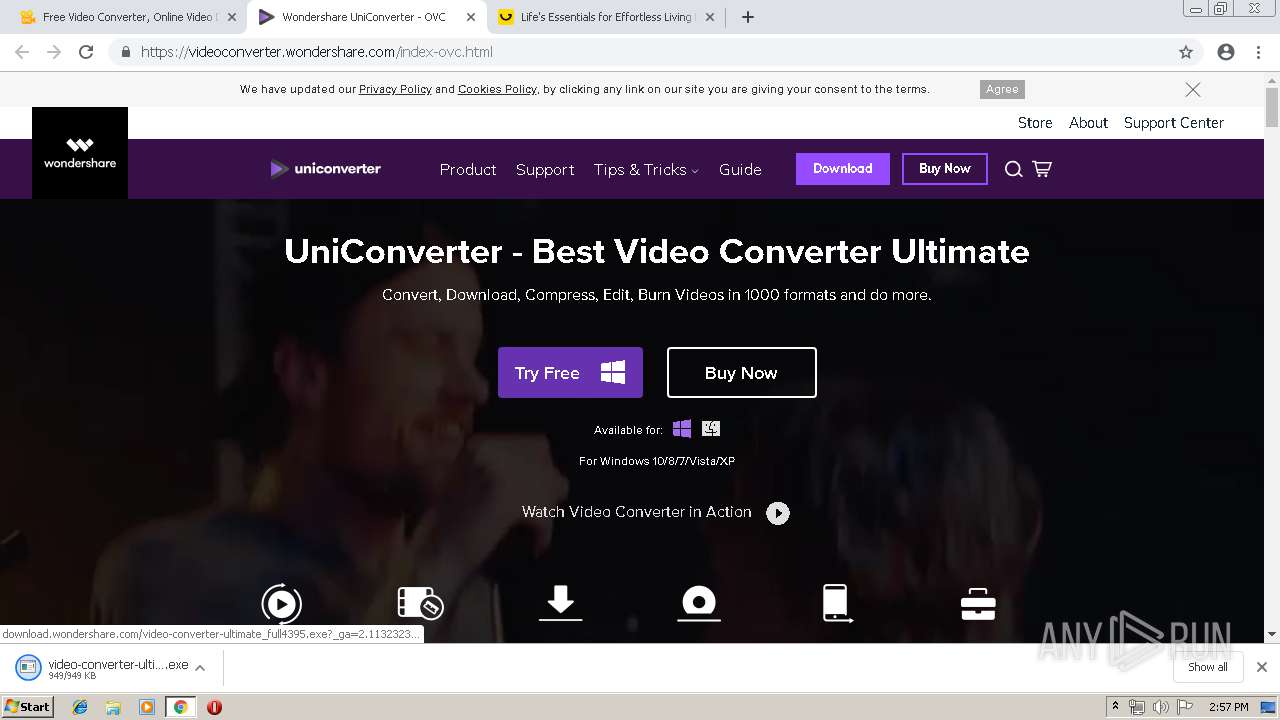Image resolution: width=1280 pixels, height=720 pixels.
Task: Open the video-converter exe downloaded file
Action: click(102, 667)
